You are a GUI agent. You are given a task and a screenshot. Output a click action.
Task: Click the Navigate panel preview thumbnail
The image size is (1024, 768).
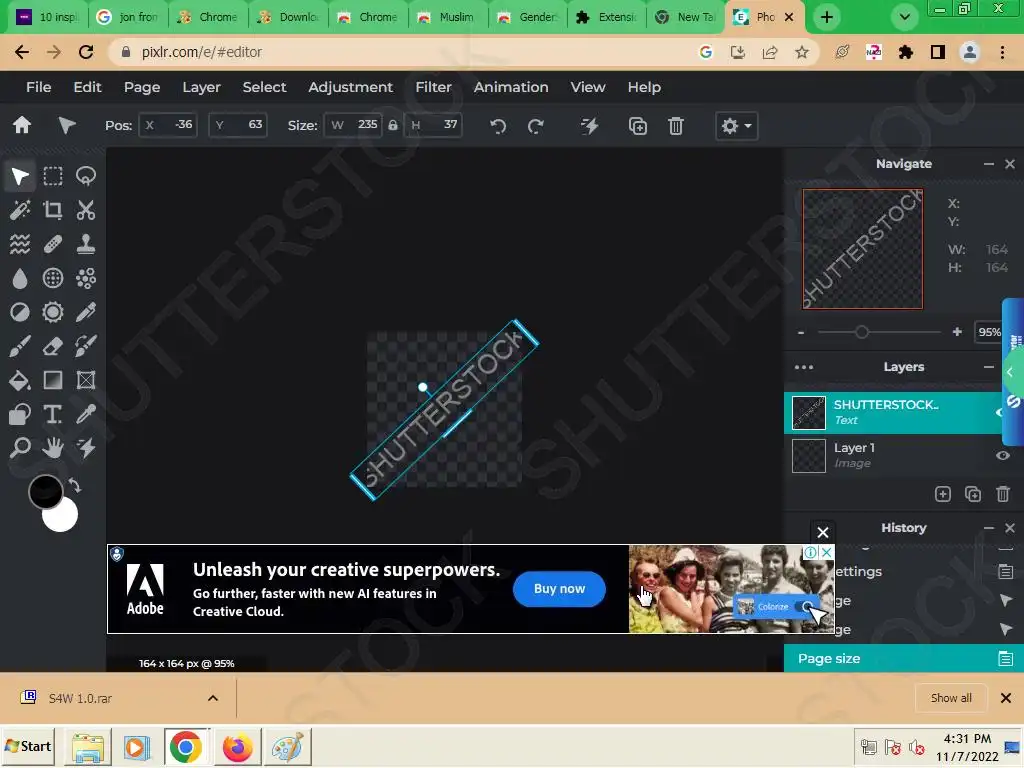[862, 249]
